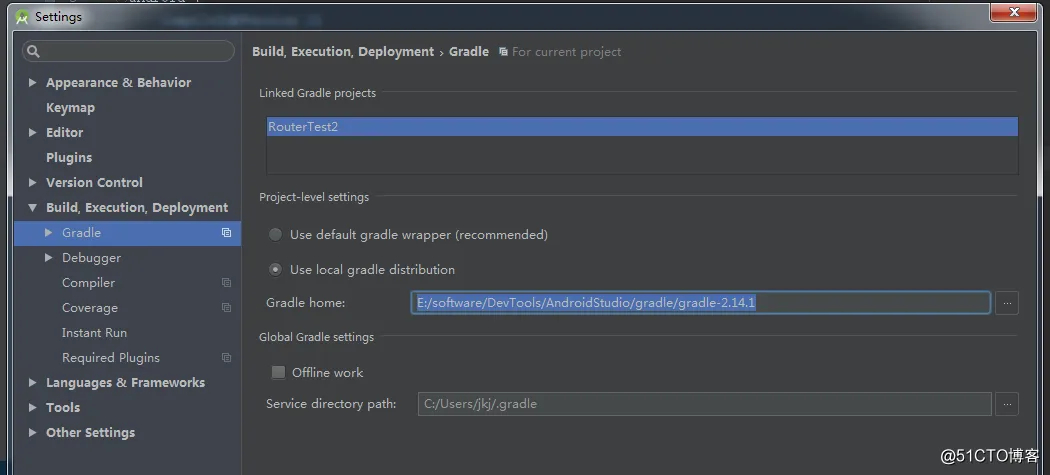
Task: Browse for the Gradle home folder
Action: click(1007, 302)
